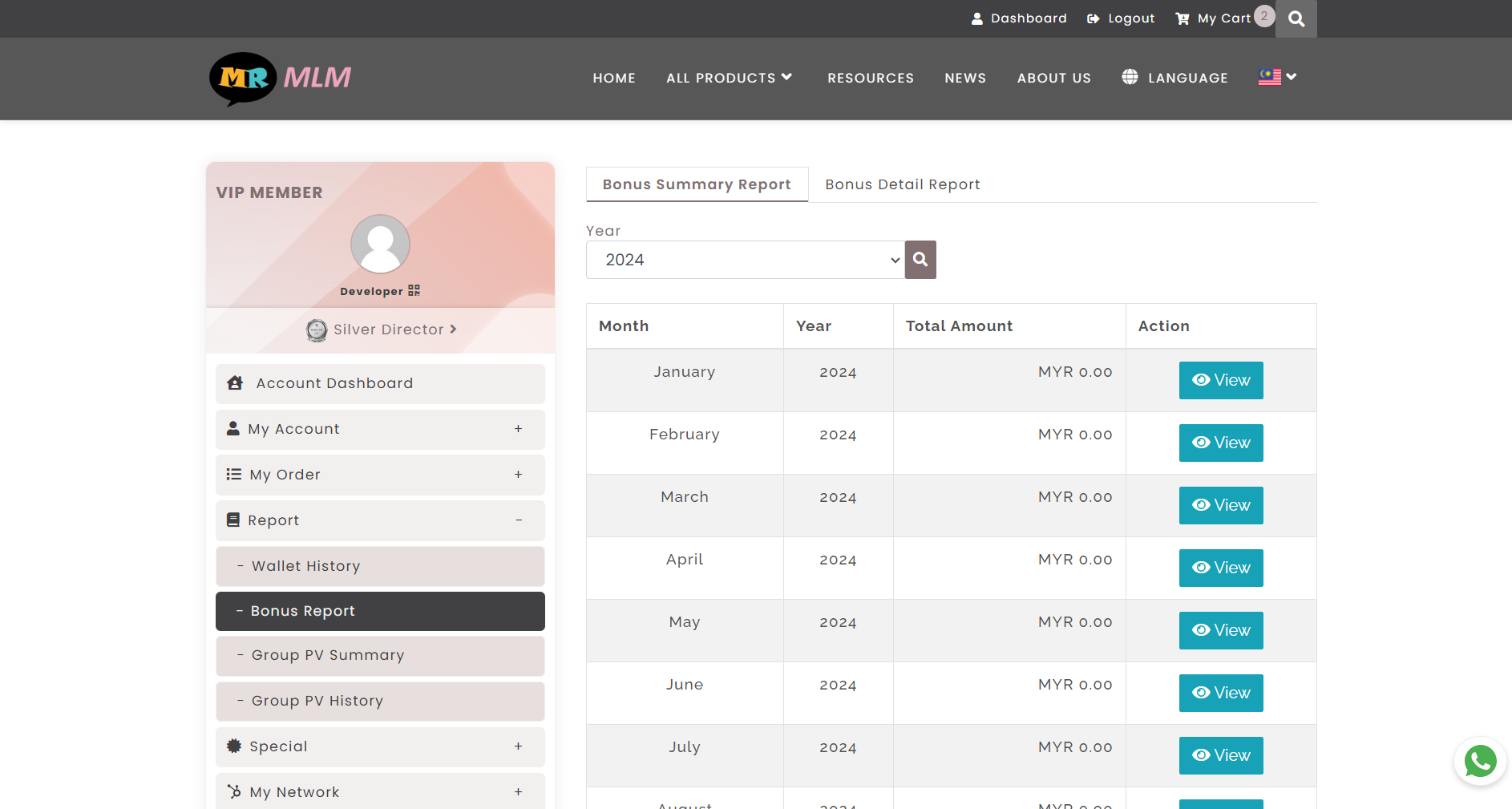Open the Malaysia flag language selector
Viewport: 1512px width, 809px height.
tap(1277, 77)
